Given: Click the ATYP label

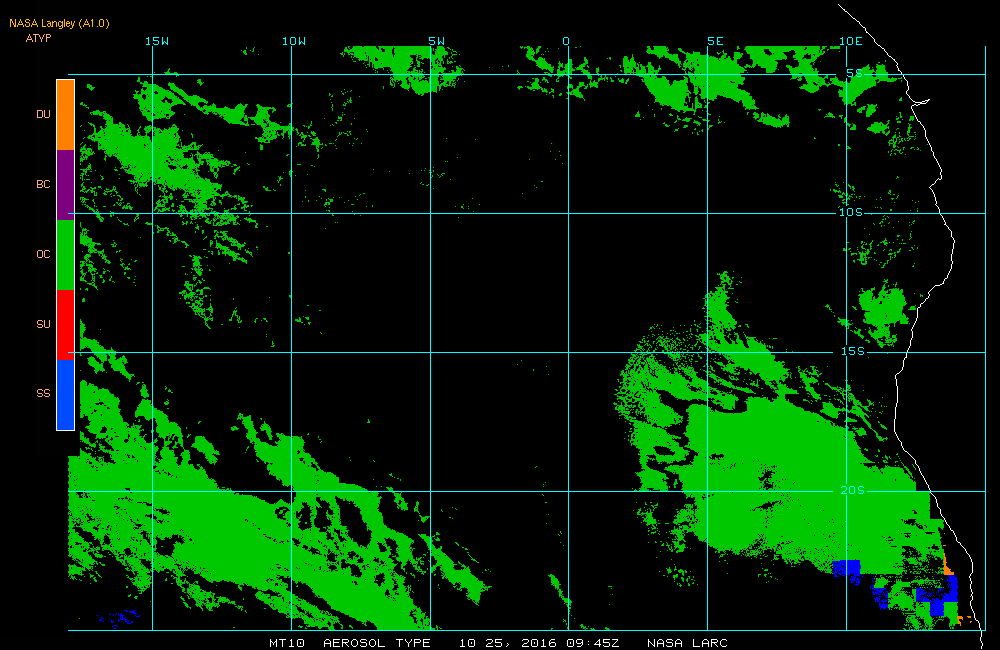Looking at the screenshot, I should coord(38,38).
